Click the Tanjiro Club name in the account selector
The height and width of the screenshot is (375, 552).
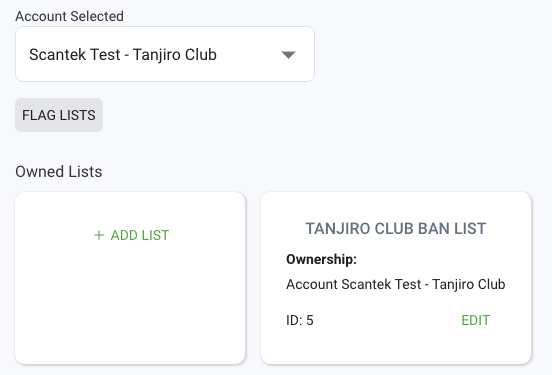175,55
